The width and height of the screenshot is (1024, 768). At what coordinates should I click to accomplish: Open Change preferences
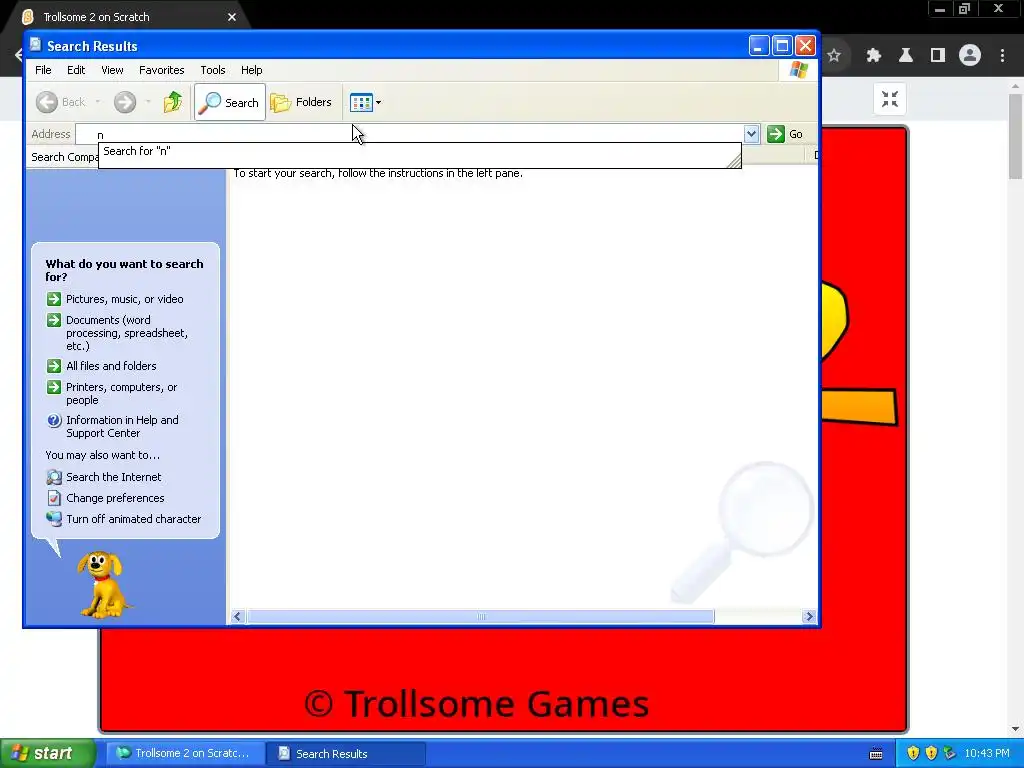115,498
